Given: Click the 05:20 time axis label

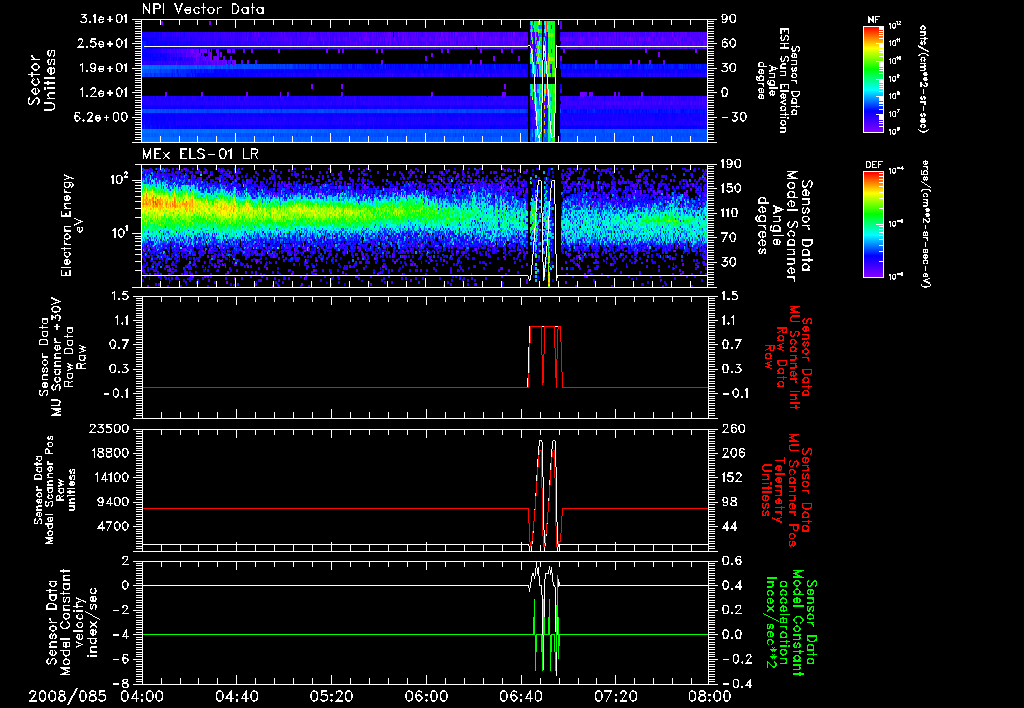Looking at the screenshot, I should coord(331,695).
